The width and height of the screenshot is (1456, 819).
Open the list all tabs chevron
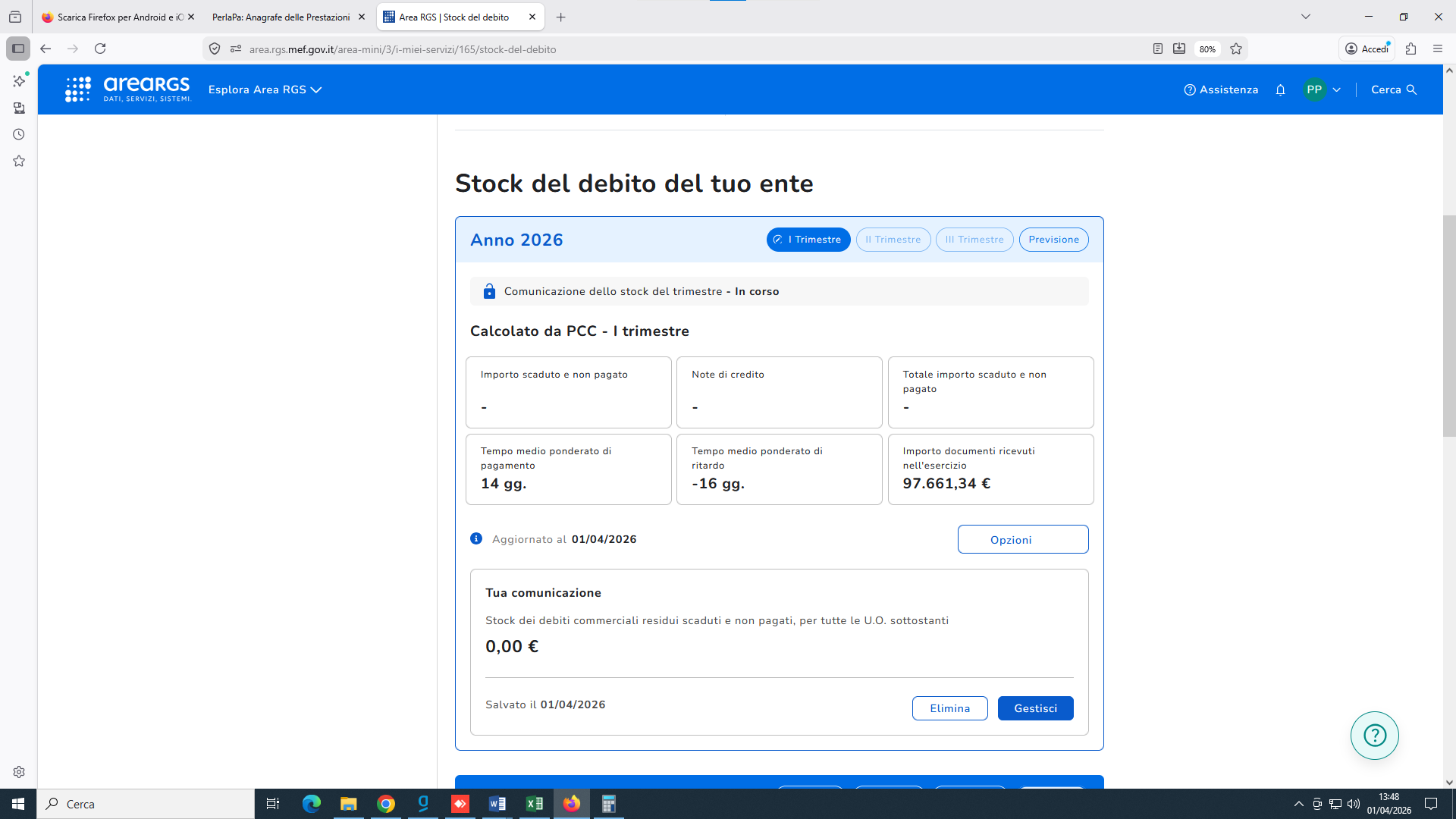coord(1306,17)
